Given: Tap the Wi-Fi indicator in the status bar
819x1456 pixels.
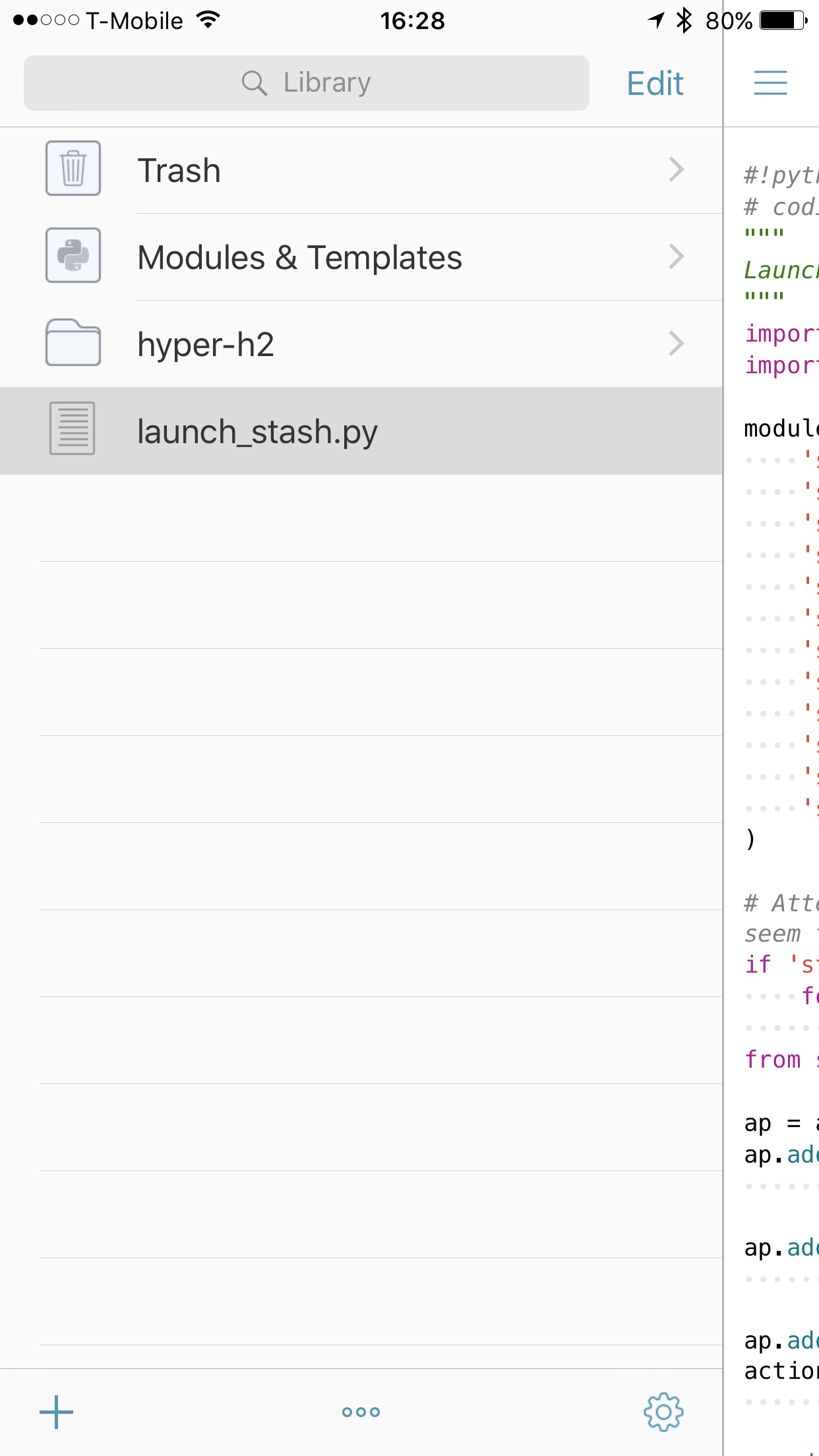Looking at the screenshot, I should [208, 20].
